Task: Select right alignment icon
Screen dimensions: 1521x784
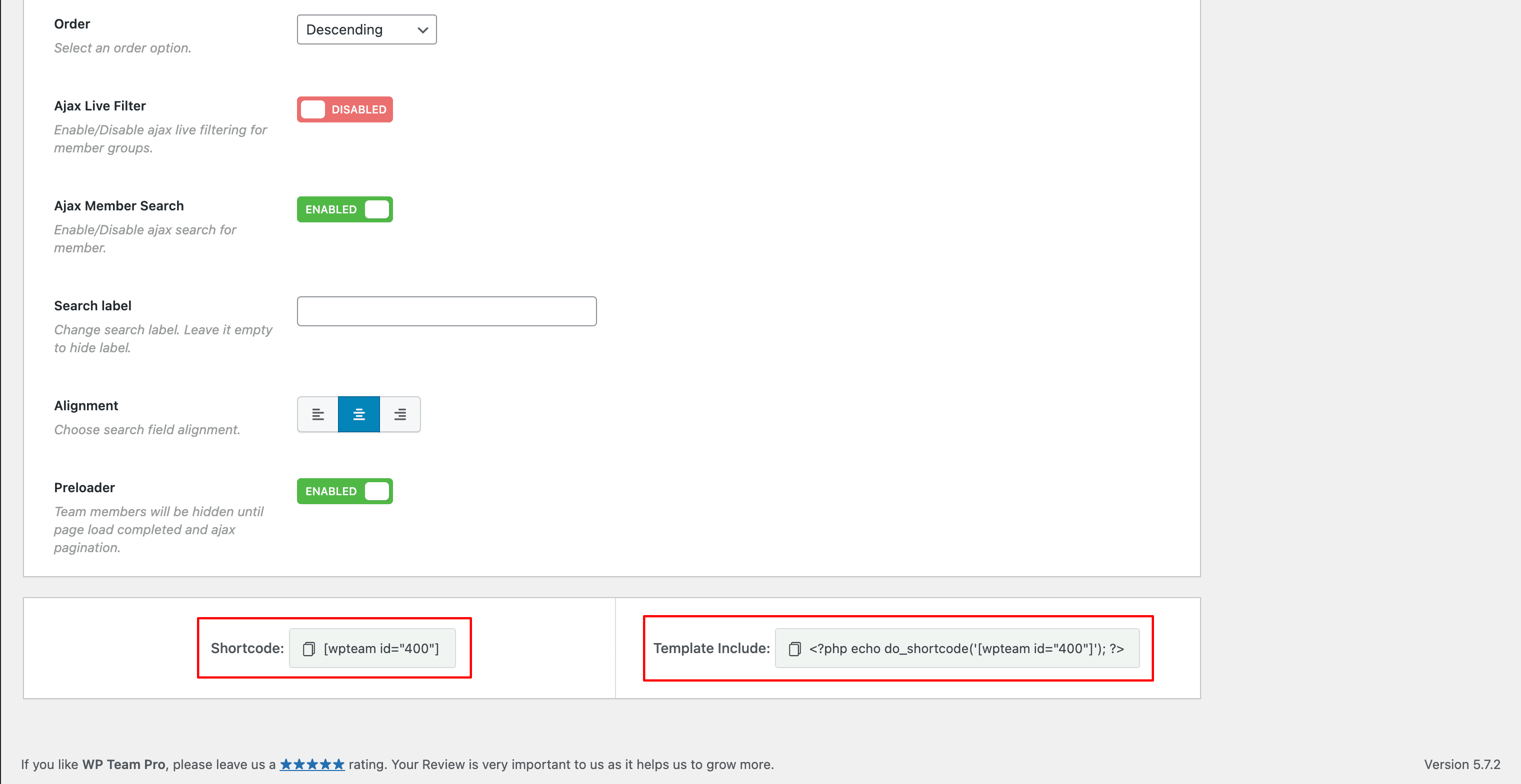Action: [399, 415]
